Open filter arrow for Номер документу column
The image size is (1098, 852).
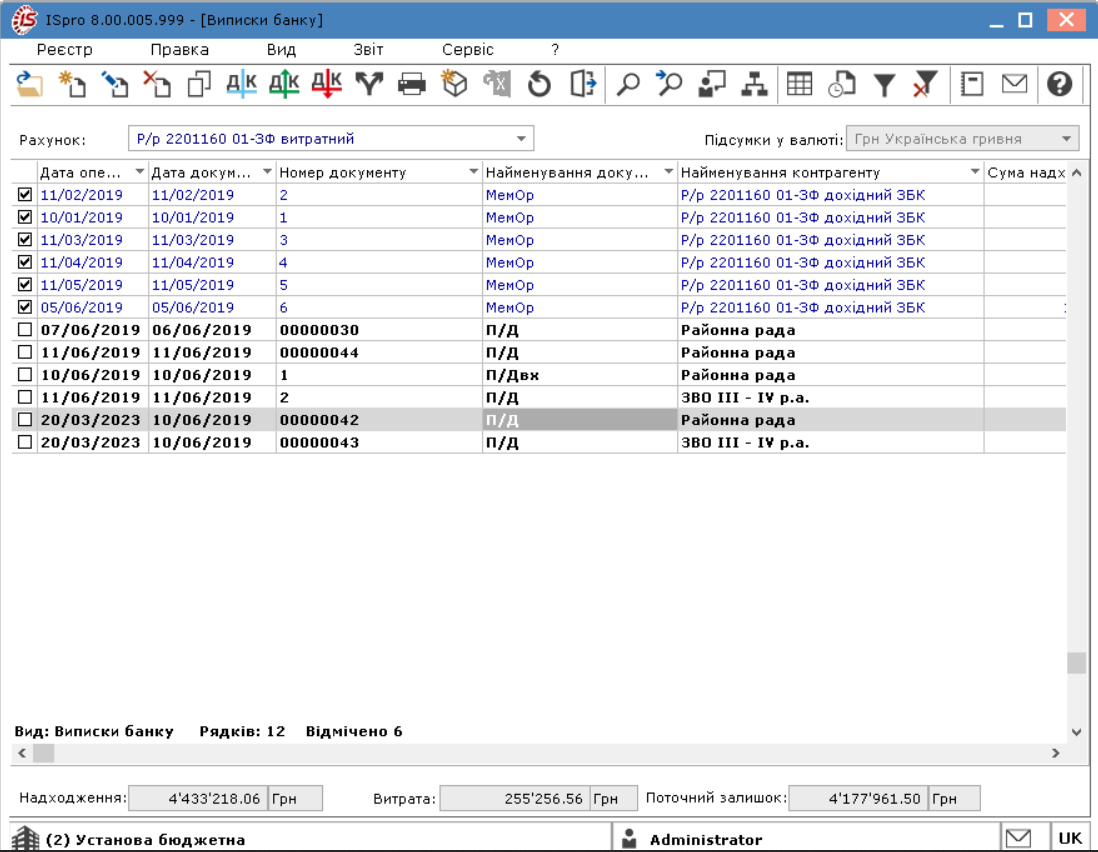[473, 172]
